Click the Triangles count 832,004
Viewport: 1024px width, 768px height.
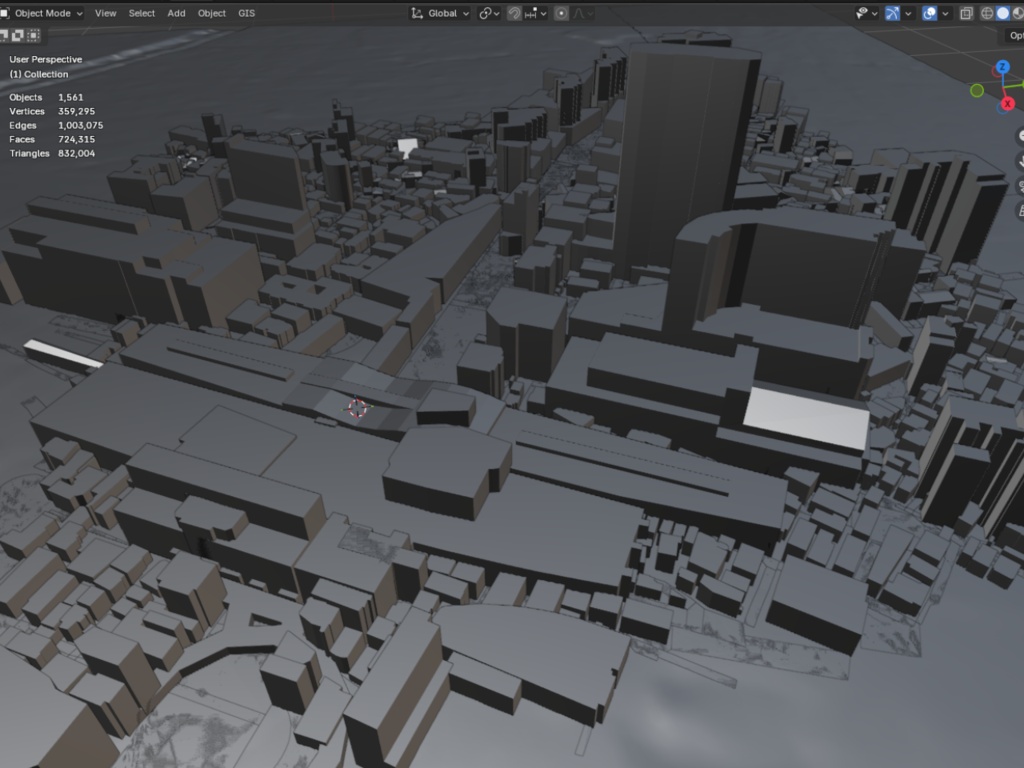coord(76,153)
